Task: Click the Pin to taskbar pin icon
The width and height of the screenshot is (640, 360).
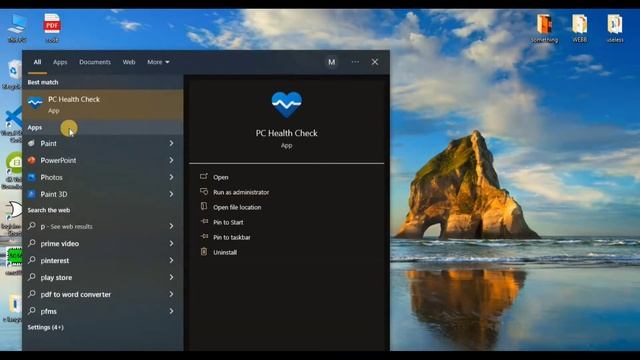Action: (204, 237)
